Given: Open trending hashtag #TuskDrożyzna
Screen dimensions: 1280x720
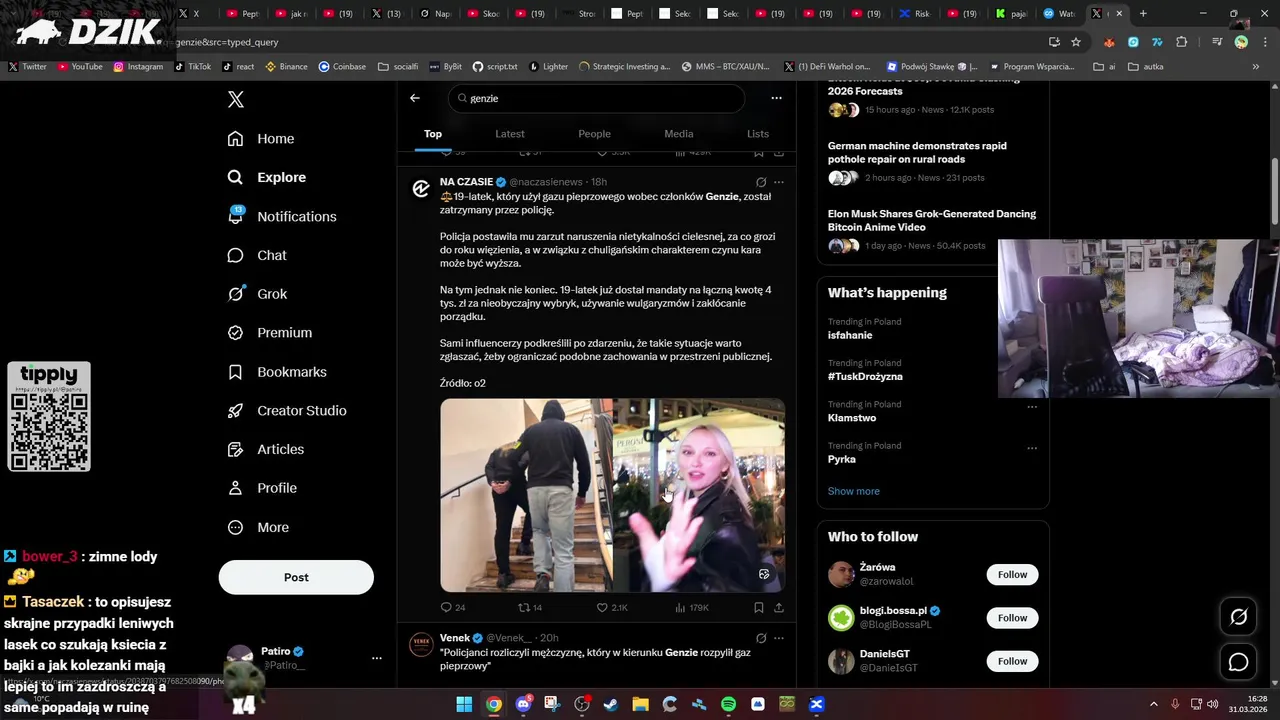Looking at the screenshot, I should pyautogui.click(x=865, y=376).
